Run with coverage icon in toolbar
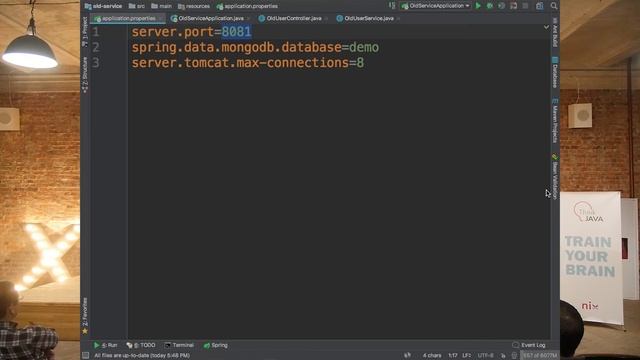This screenshot has height=360, width=640. pyautogui.click(x=502, y=6)
